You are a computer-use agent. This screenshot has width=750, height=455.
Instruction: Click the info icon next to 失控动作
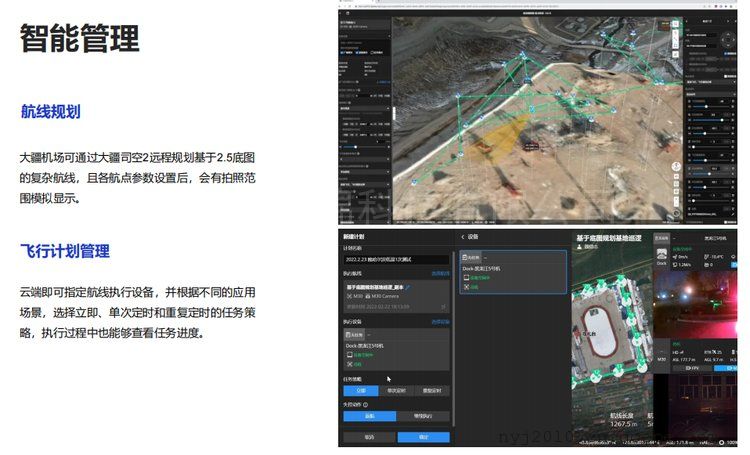tap(365, 405)
